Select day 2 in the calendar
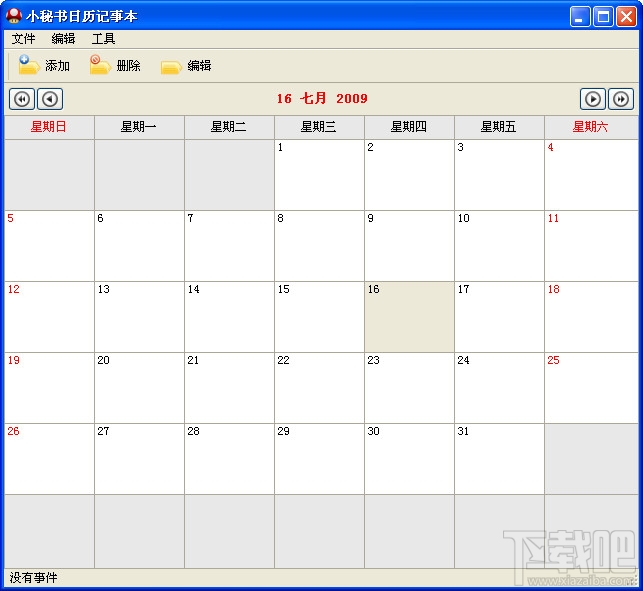 pyautogui.click(x=409, y=175)
